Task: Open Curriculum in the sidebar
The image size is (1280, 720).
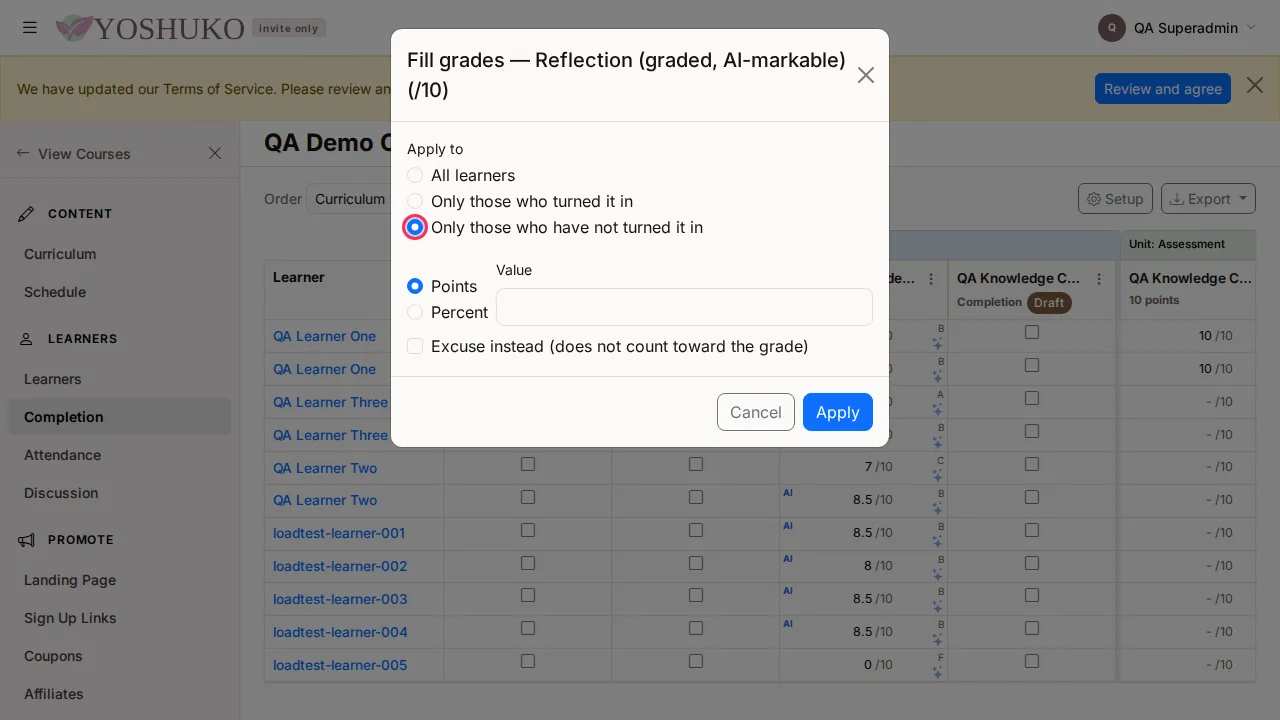Action: pos(60,254)
